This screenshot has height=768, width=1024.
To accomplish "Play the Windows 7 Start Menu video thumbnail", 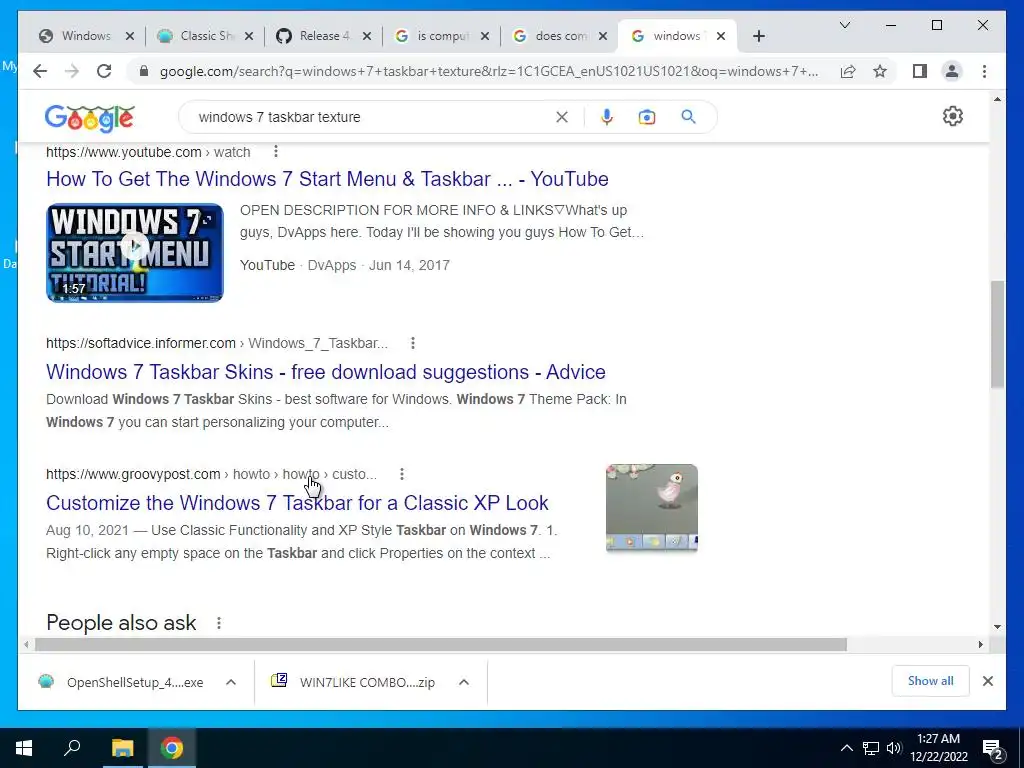I will 135,253.
